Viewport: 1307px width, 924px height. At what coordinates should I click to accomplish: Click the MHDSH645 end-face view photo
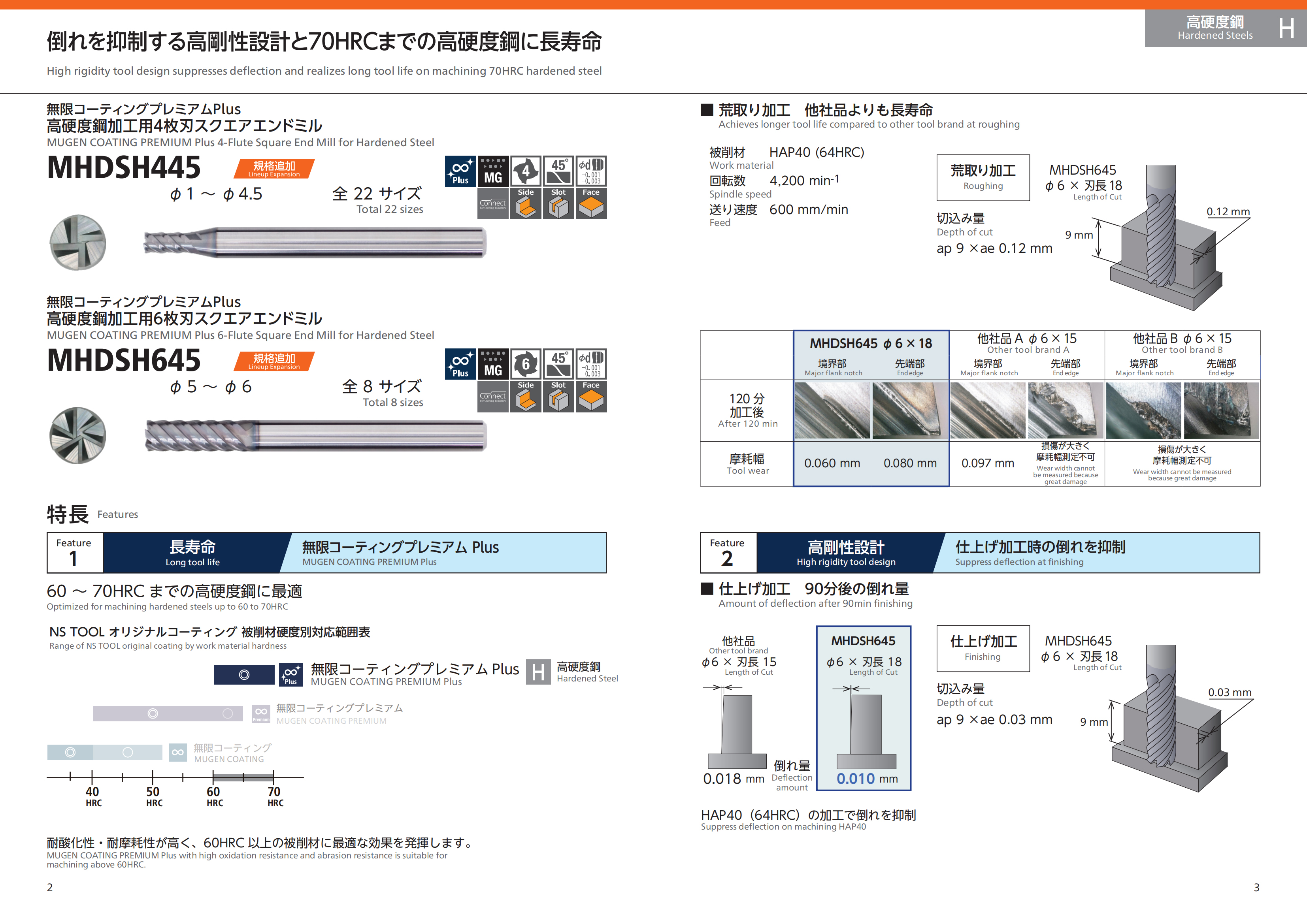point(78,436)
